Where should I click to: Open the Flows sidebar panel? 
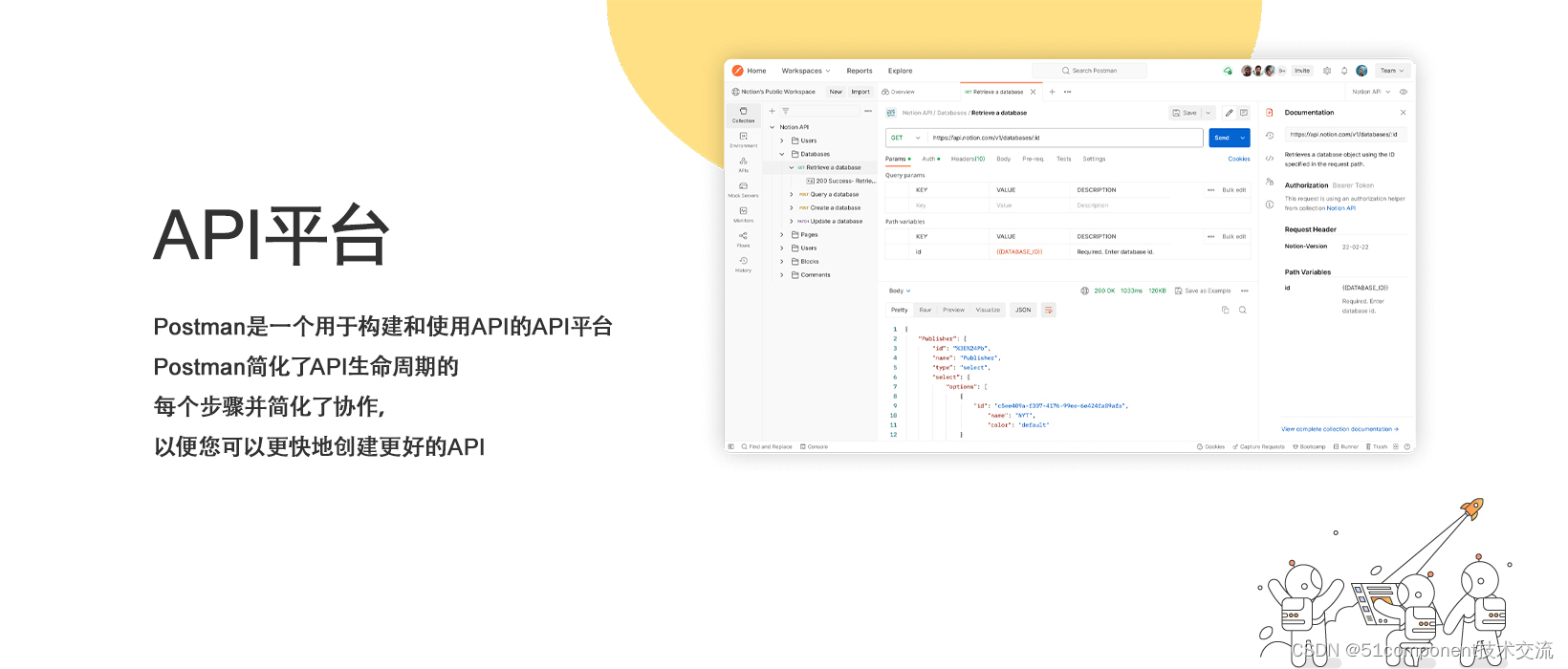(743, 239)
